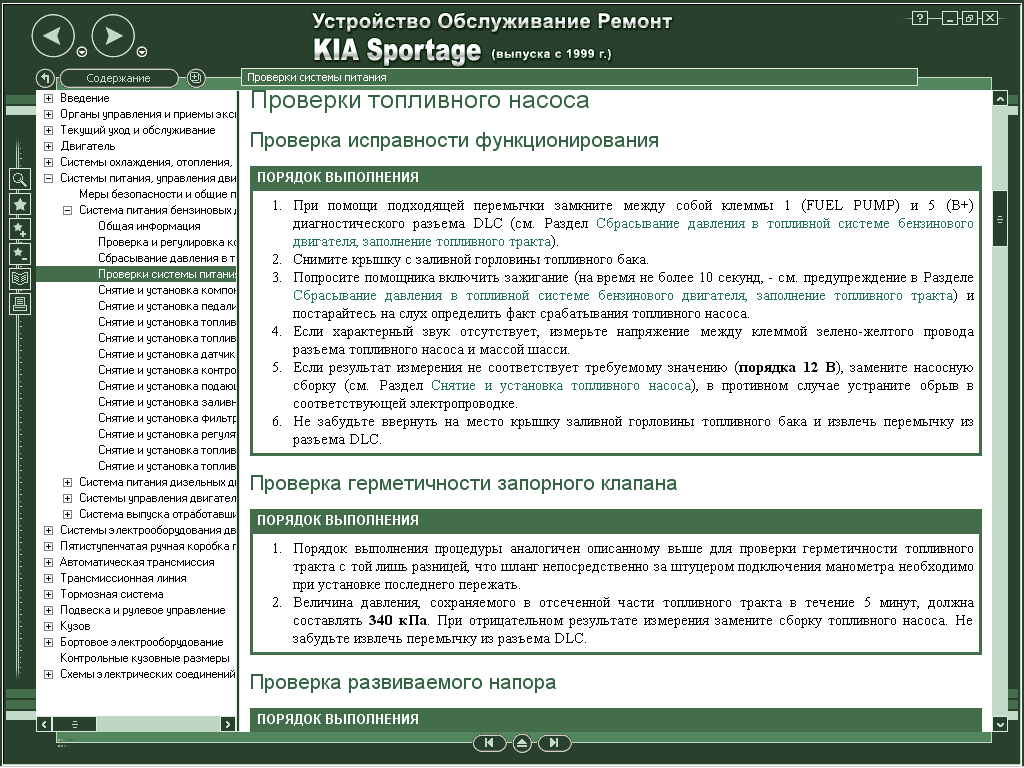The width and height of the screenshot is (1024, 768).
Task: Click the bottom up/eject navigation button
Action: click(x=522, y=743)
